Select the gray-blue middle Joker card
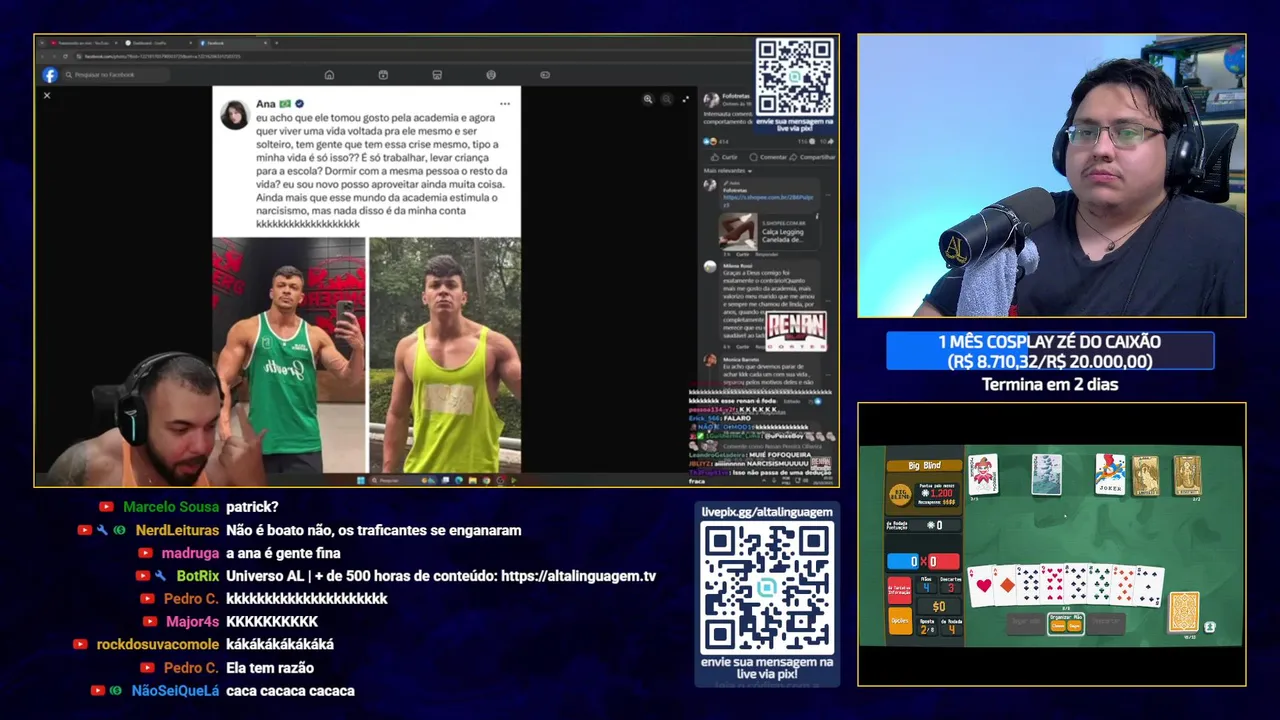The image size is (1280, 720). 1046,475
